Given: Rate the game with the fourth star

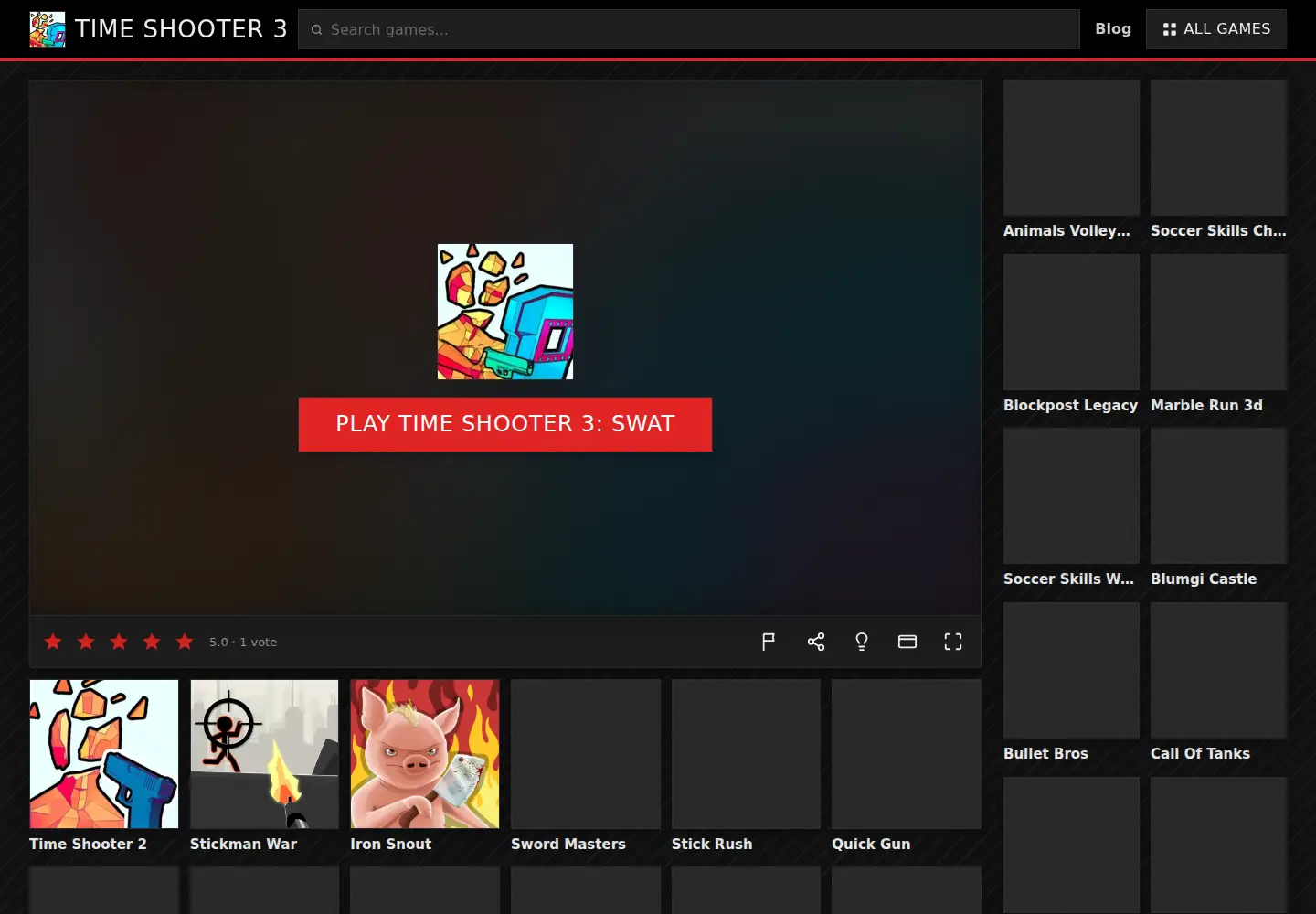Looking at the screenshot, I should point(152,642).
